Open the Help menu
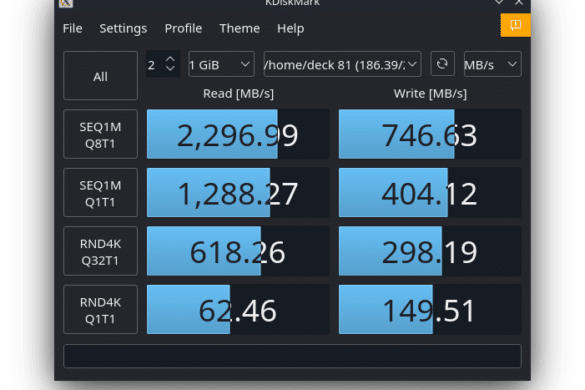 [290, 28]
